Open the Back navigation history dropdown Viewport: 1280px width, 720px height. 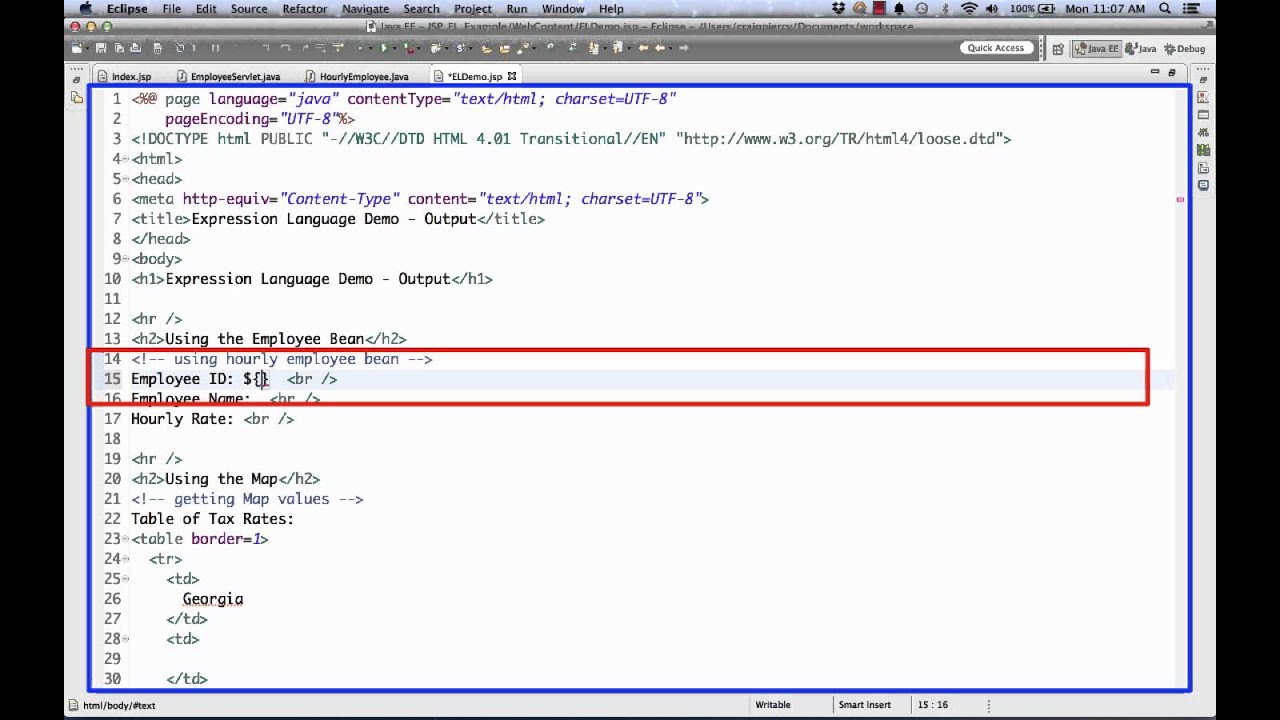coord(670,49)
